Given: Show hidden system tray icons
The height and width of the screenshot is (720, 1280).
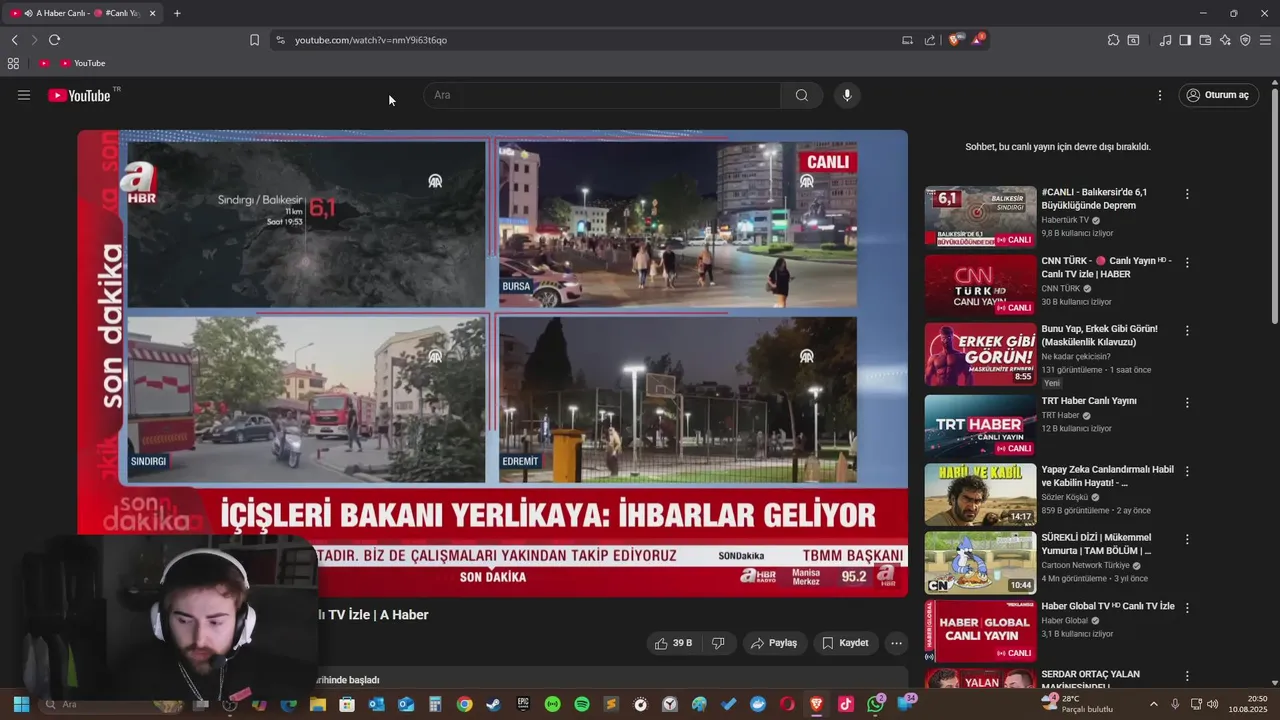Looking at the screenshot, I should [1153, 704].
